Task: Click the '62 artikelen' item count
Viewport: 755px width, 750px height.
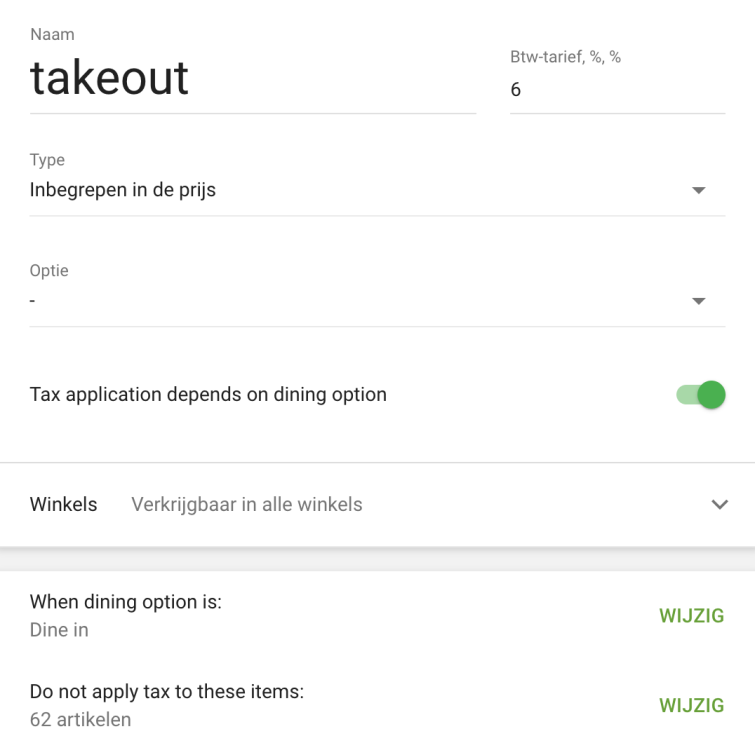Action: pos(80,719)
